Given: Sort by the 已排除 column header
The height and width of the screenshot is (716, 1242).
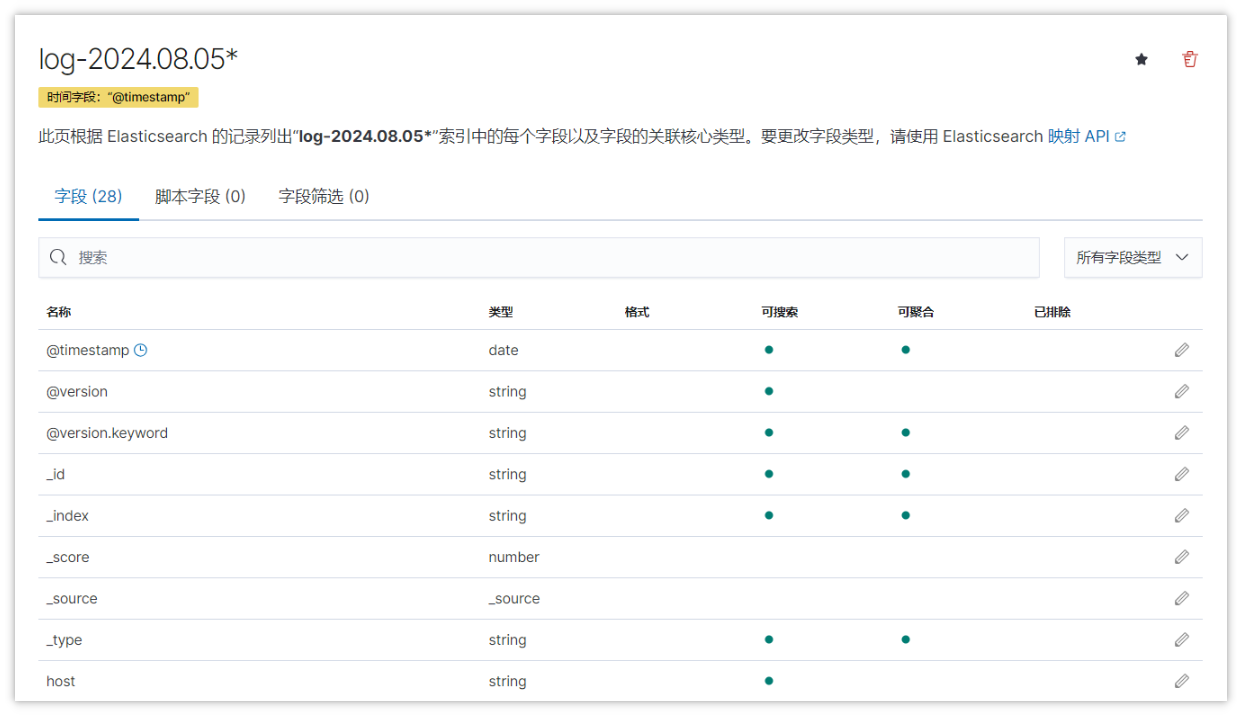Looking at the screenshot, I should [x=1053, y=312].
